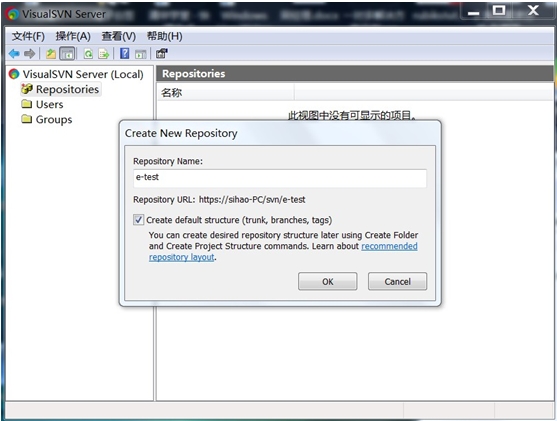Click the Up one level folder icon
The image size is (557, 421).
coord(51,54)
